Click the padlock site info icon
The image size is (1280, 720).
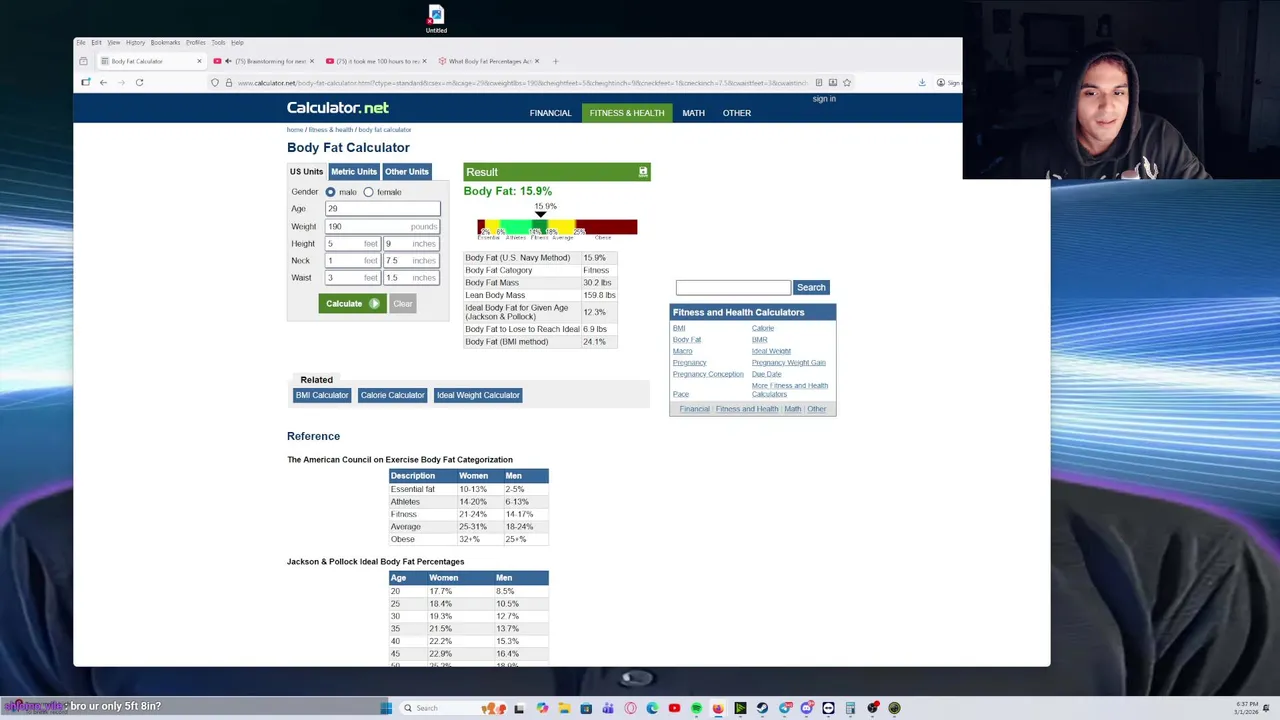tap(228, 83)
